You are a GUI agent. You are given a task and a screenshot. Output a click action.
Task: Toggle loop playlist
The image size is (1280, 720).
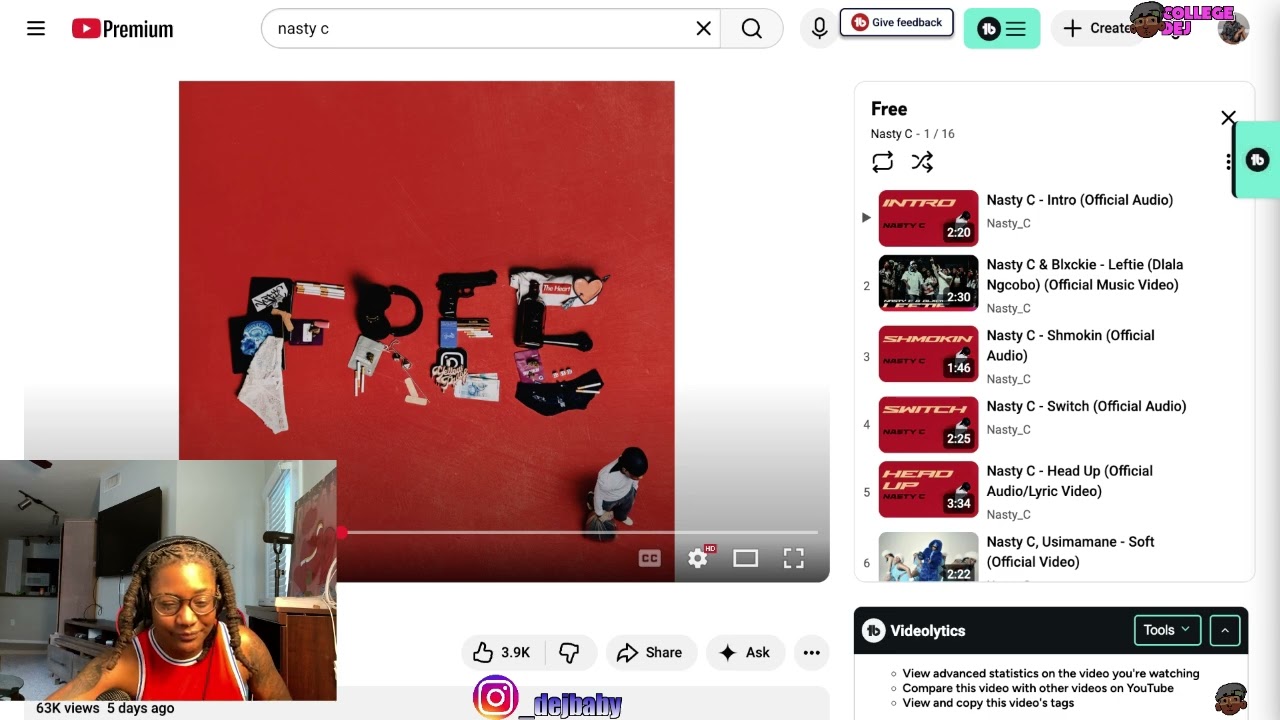[x=882, y=162]
